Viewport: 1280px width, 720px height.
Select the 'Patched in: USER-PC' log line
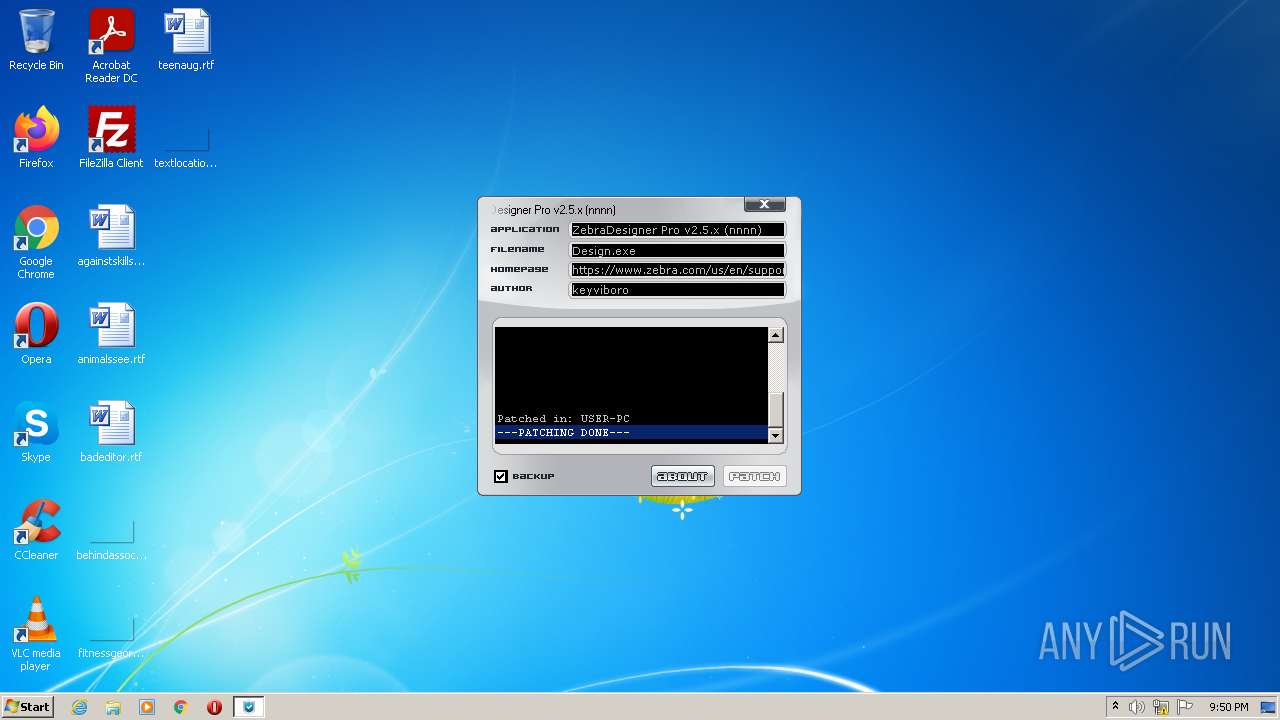[631, 419]
